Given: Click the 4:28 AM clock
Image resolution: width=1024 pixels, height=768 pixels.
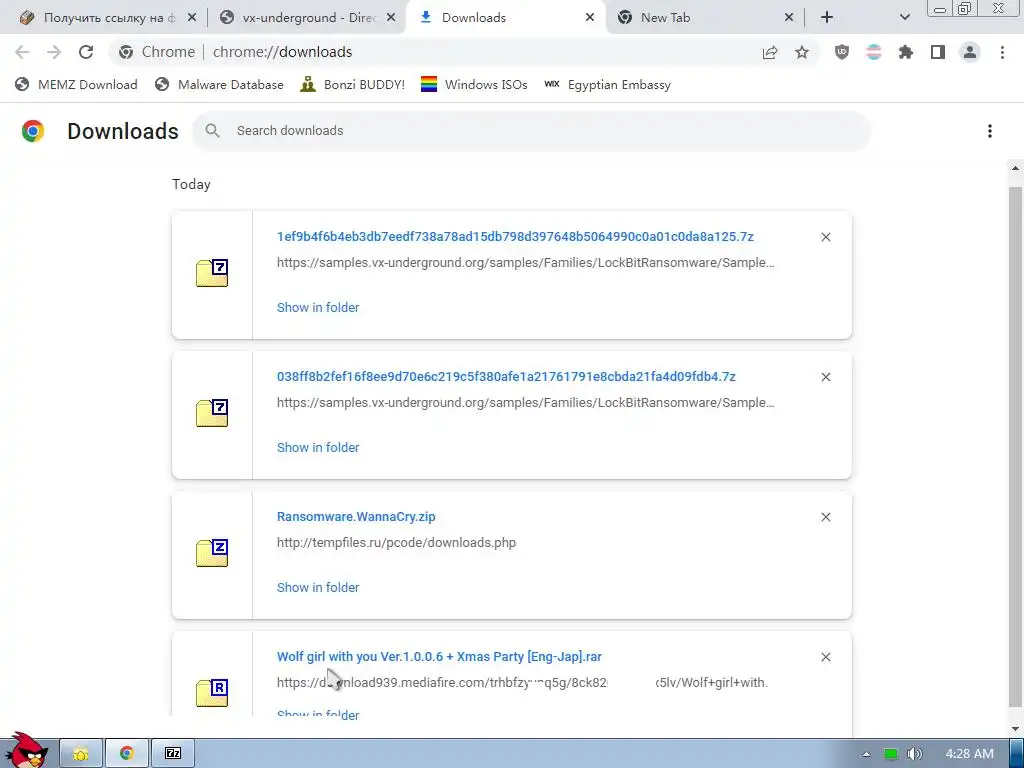Looking at the screenshot, I should tap(970, 754).
